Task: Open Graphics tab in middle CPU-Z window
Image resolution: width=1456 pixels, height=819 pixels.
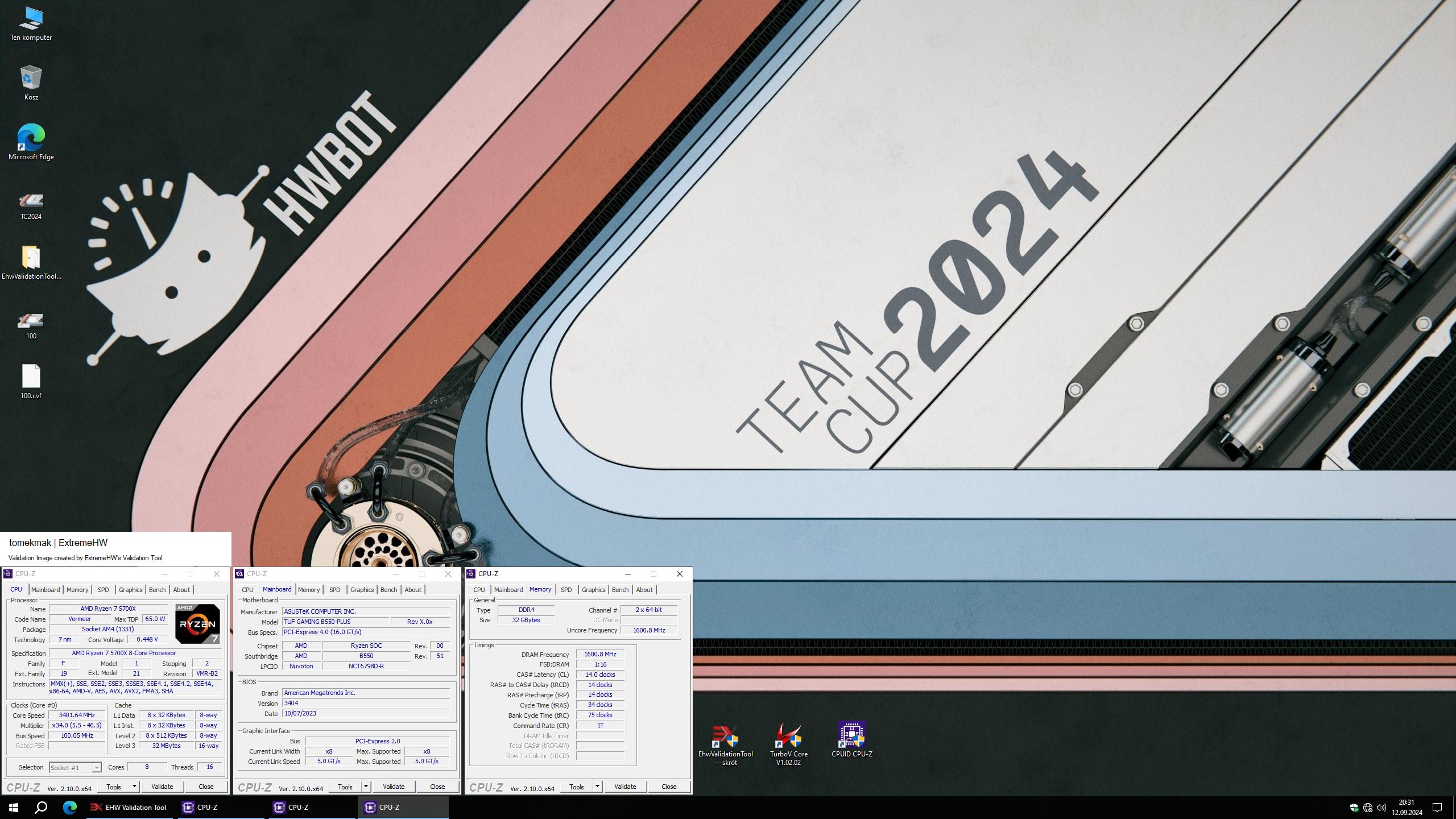Action: [x=362, y=590]
